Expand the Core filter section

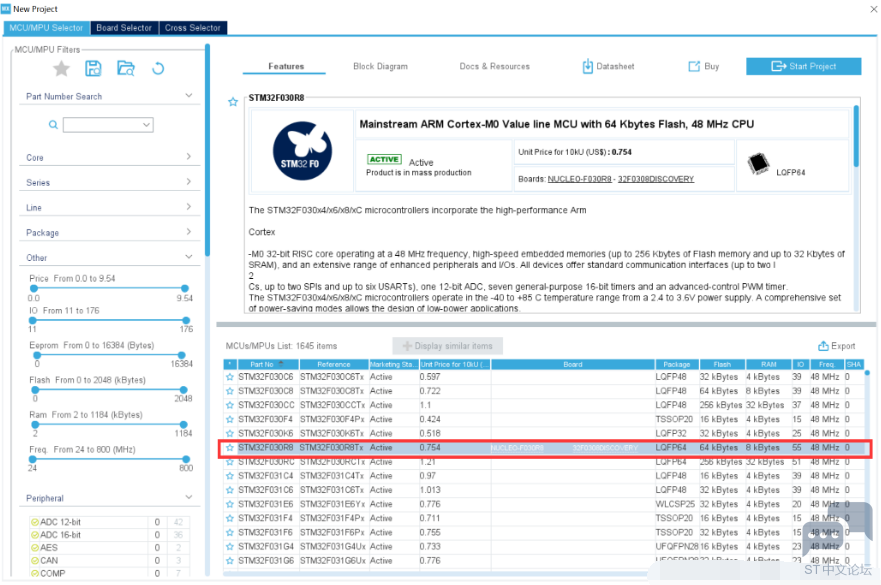pos(189,157)
